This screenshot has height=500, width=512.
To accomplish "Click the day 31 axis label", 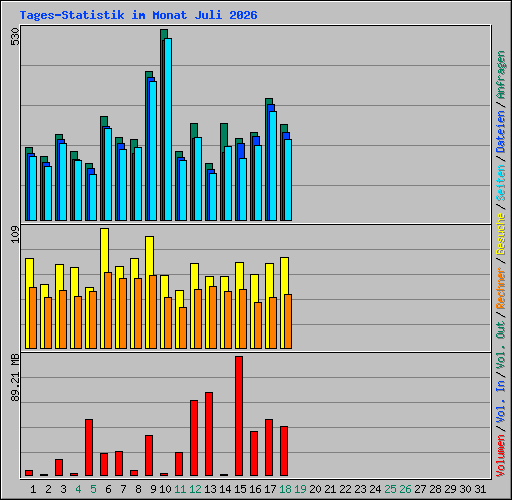I will click(x=480, y=489).
